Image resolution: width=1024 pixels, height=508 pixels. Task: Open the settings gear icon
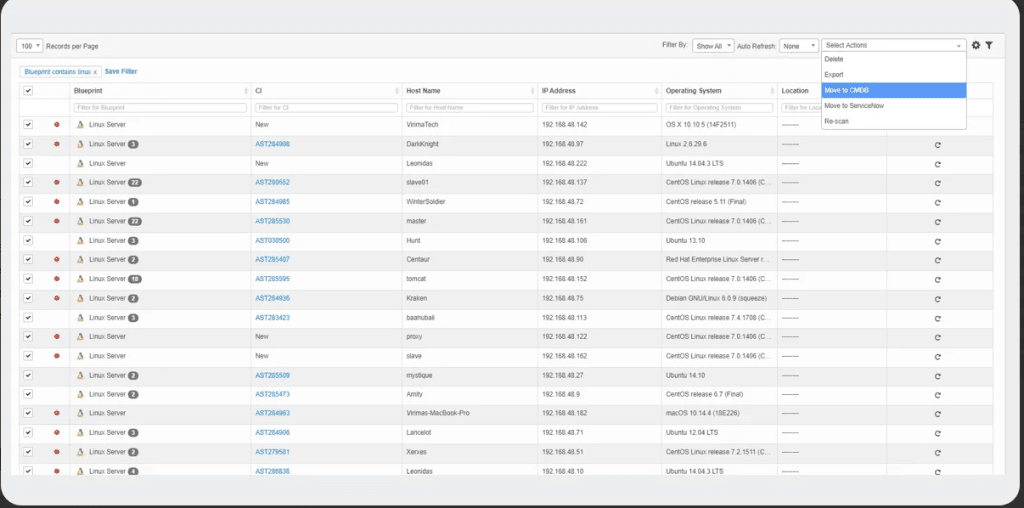(976, 45)
